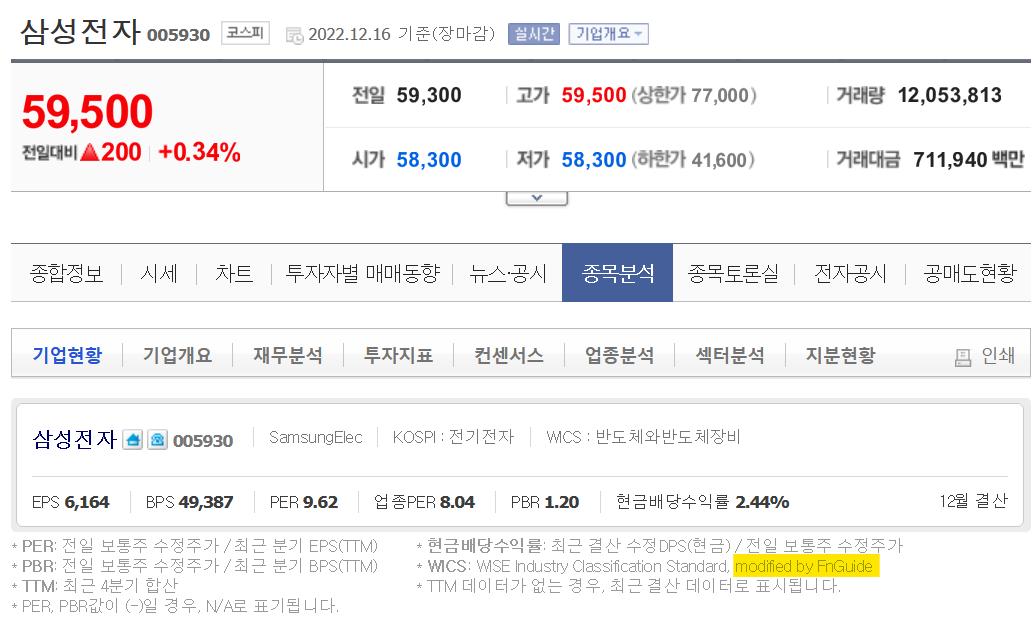Switch to the 섹터분석 sub-tab
Viewport: 1031px width, 629px height.
[x=730, y=355]
